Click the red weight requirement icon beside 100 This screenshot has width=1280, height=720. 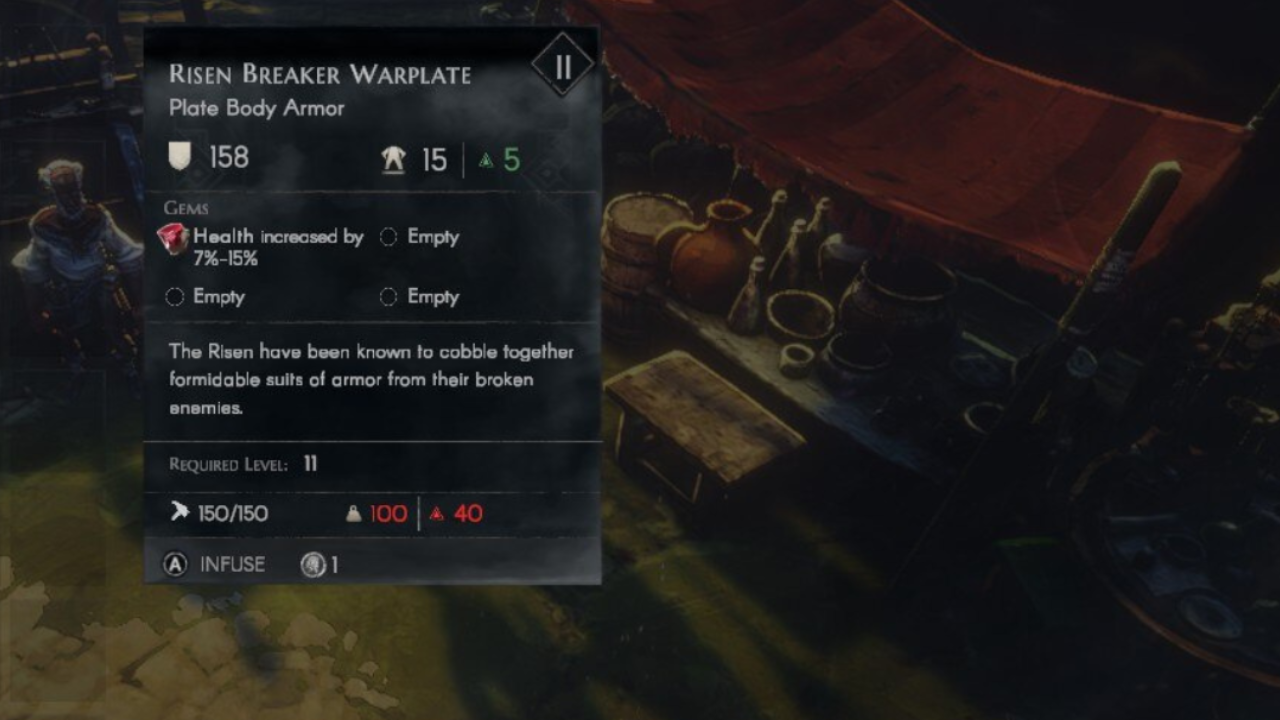tap(353, 514)
